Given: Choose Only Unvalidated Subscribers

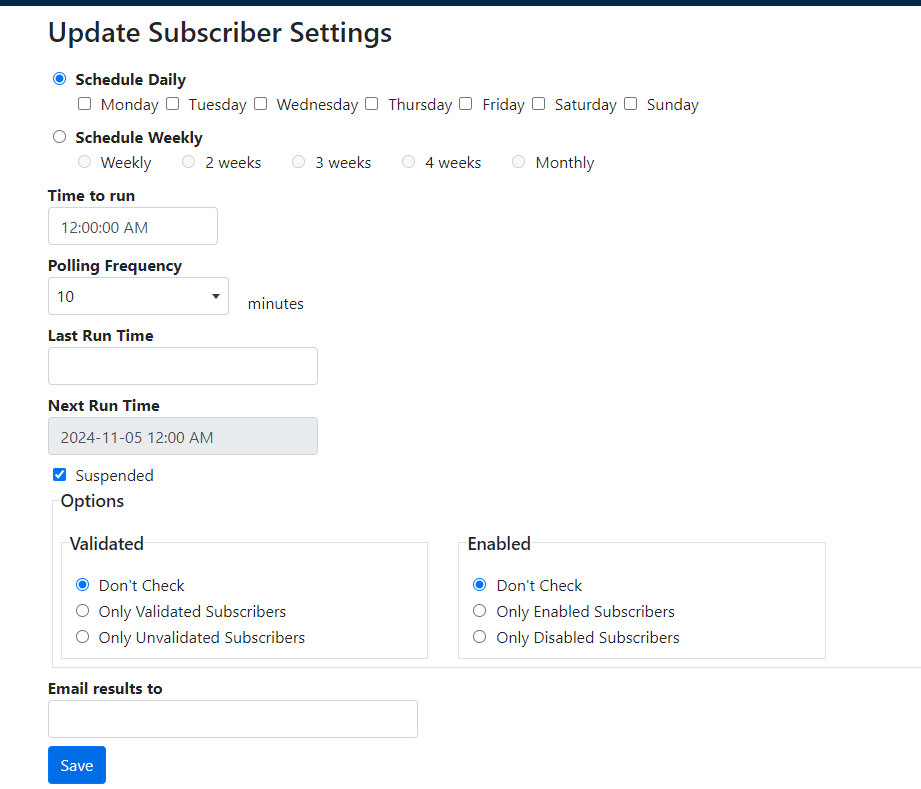Looking at the screenshot, I should click(82, 637).
